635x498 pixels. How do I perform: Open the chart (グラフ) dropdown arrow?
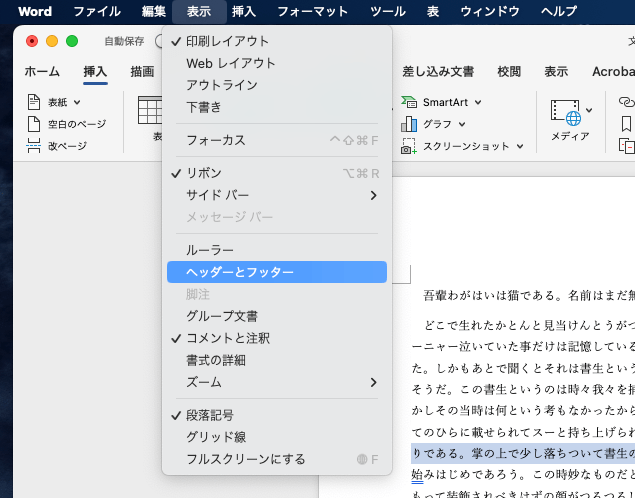[462, 124]
